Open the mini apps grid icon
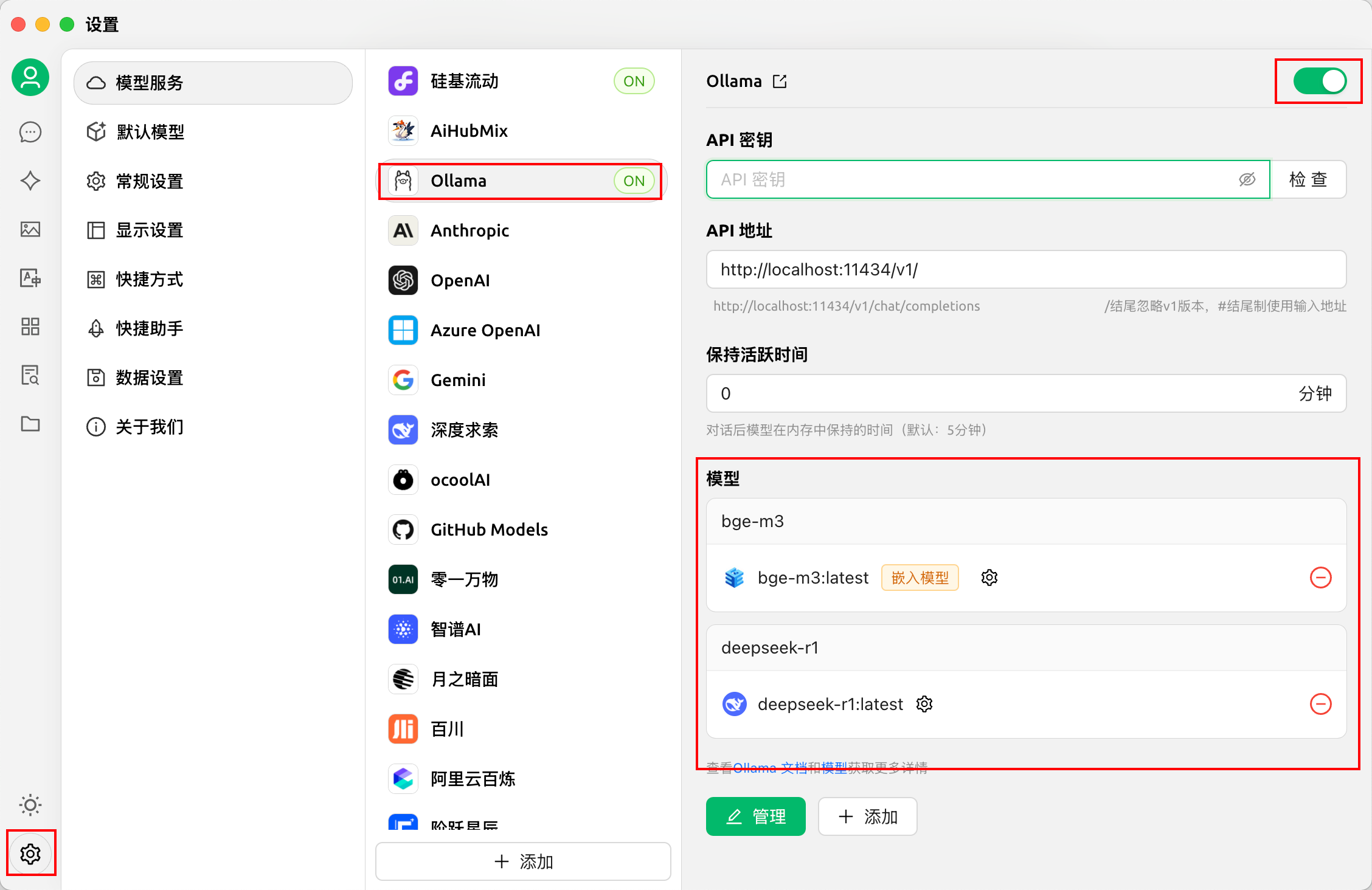Image resolution: width=1372 pixels, height=890 pixels. [30, 326]
